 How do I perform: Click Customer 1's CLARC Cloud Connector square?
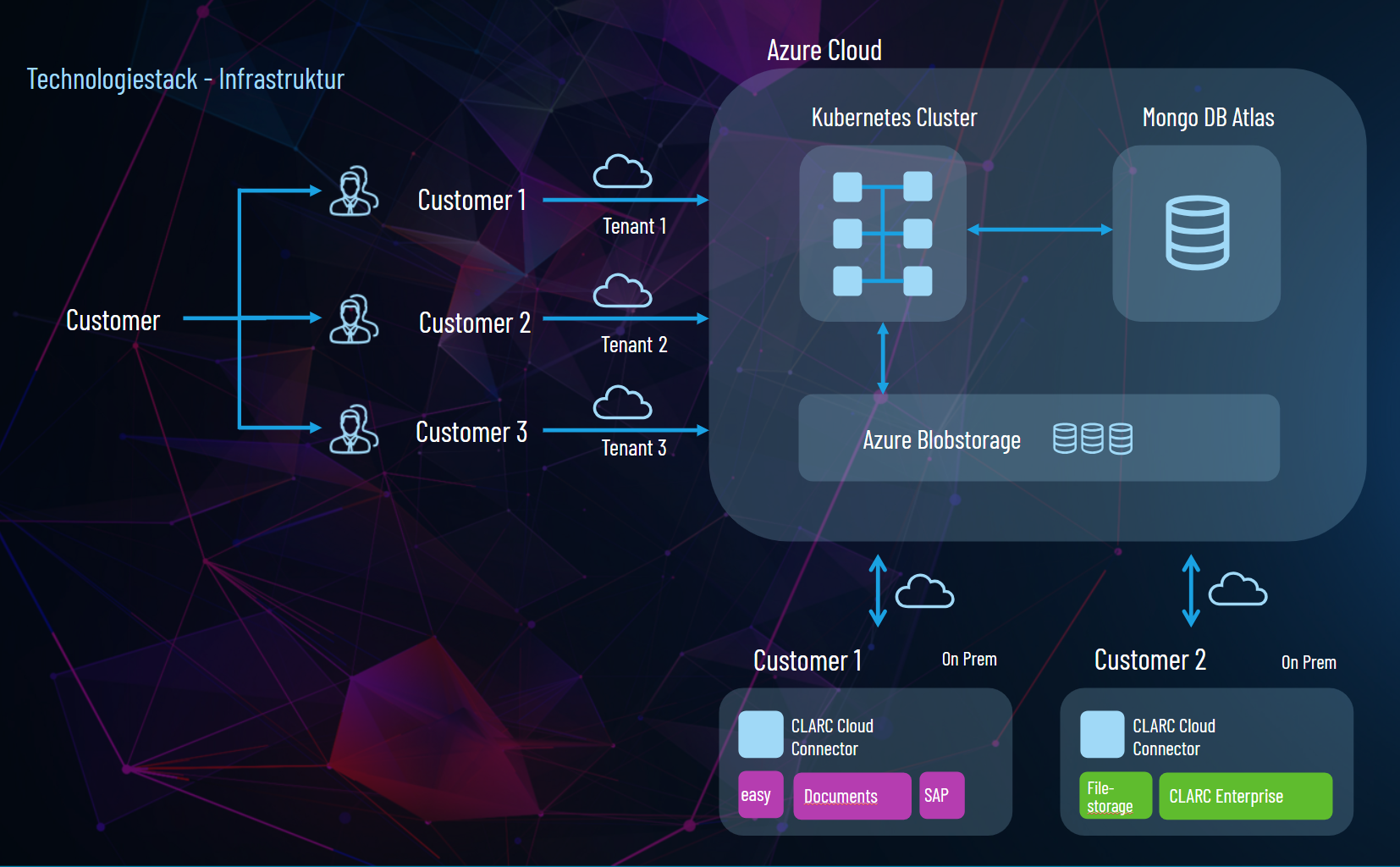(761, 734)
